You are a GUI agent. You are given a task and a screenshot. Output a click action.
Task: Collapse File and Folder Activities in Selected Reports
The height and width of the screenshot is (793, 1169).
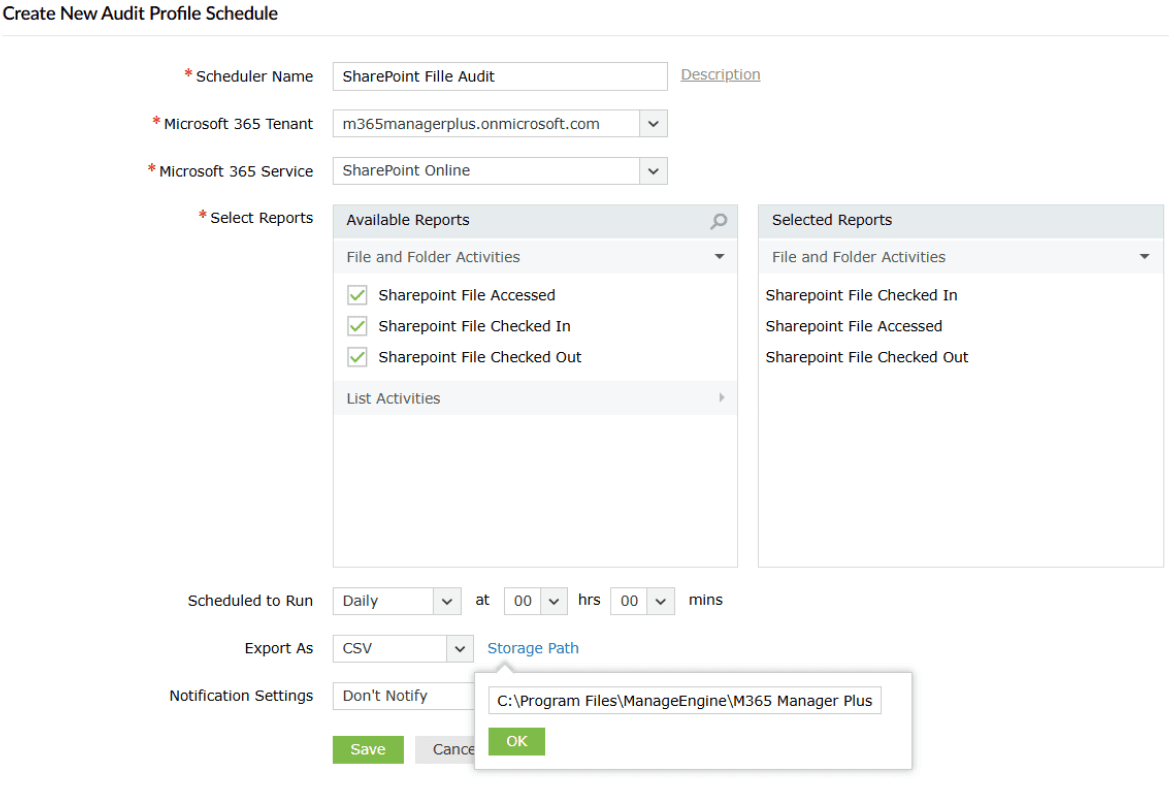[x=1144, y=257]
